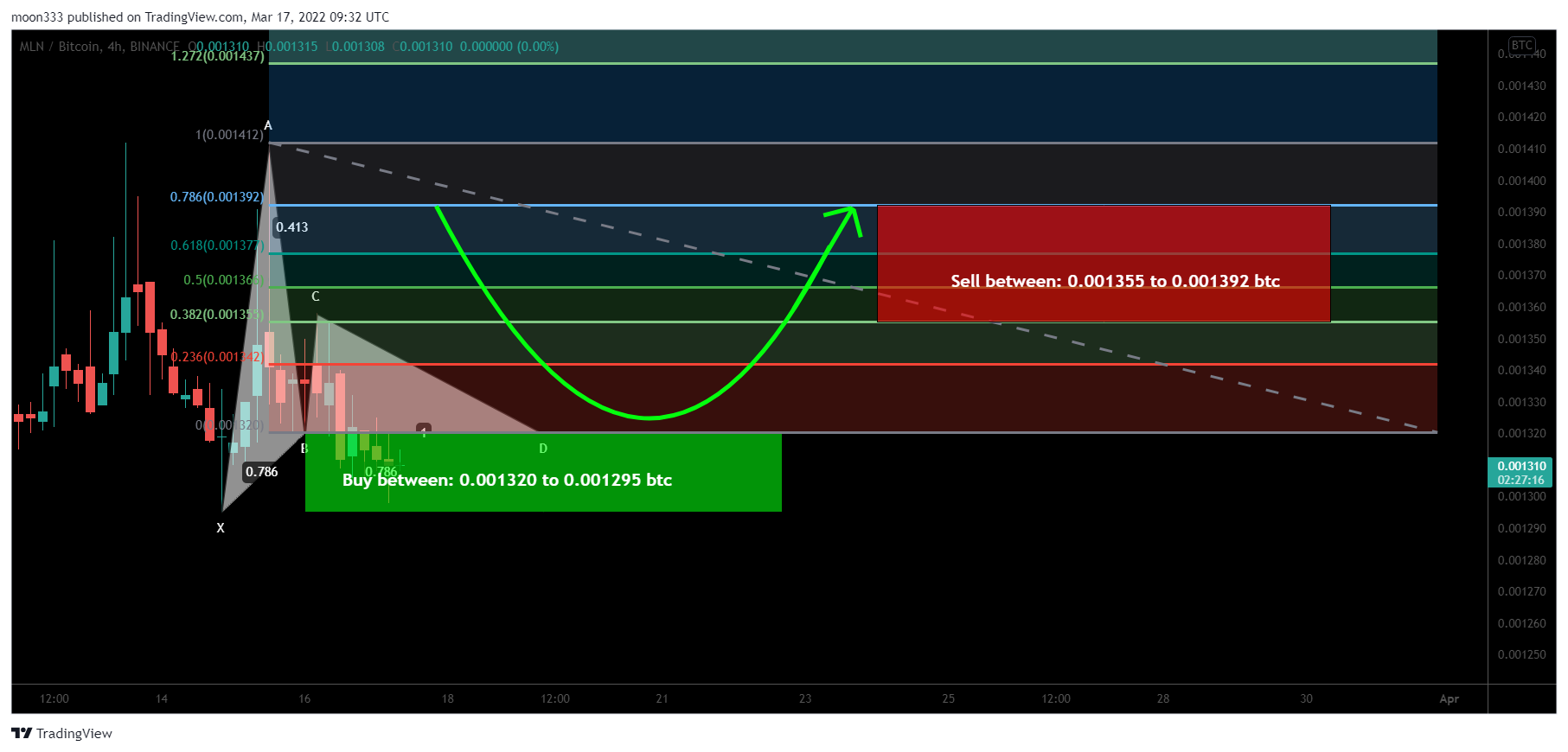Screen dimensions: 1568x752
Task: Click the 0.001420 price axis tick
Action: (1522, 118)
